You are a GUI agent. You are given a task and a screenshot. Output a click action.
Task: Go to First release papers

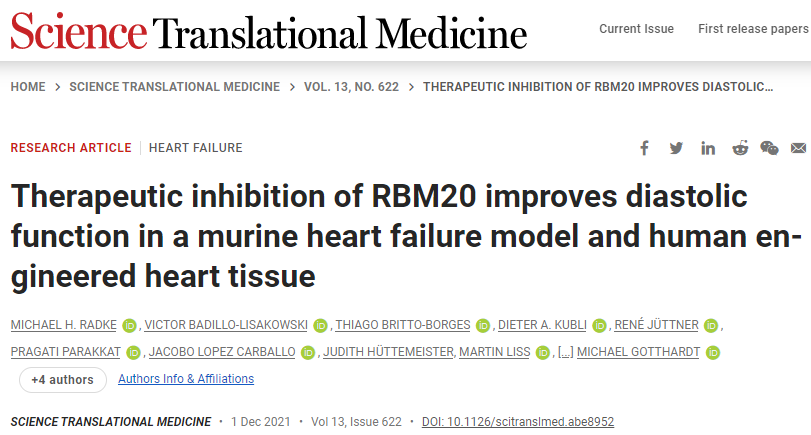coord(753,29)
